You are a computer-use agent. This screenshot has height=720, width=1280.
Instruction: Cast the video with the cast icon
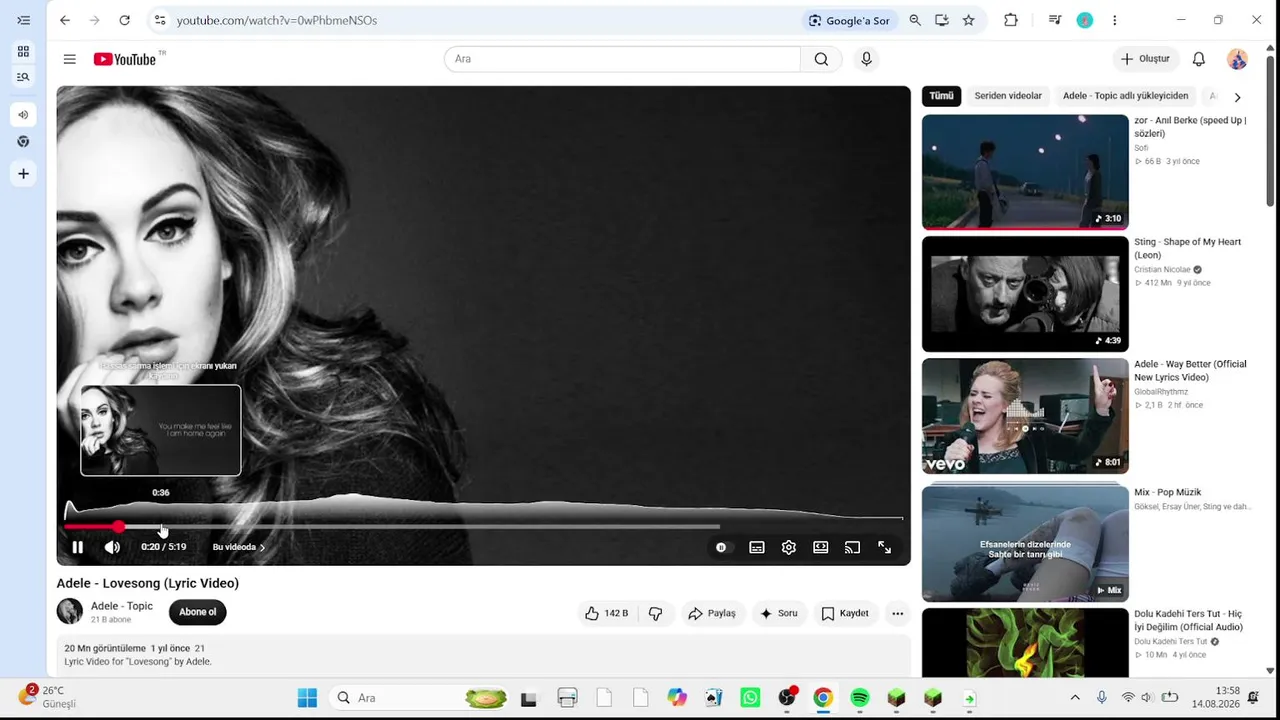click(852, 547)
